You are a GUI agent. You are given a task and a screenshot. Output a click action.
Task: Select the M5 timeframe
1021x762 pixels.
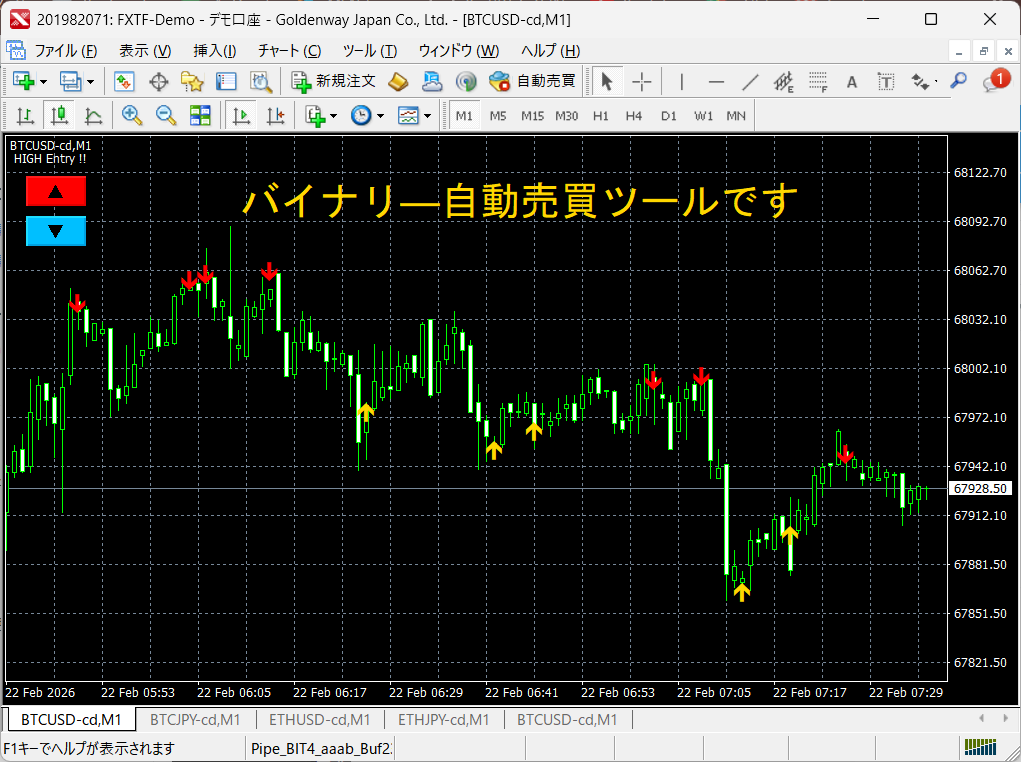(x=498, y=116)
